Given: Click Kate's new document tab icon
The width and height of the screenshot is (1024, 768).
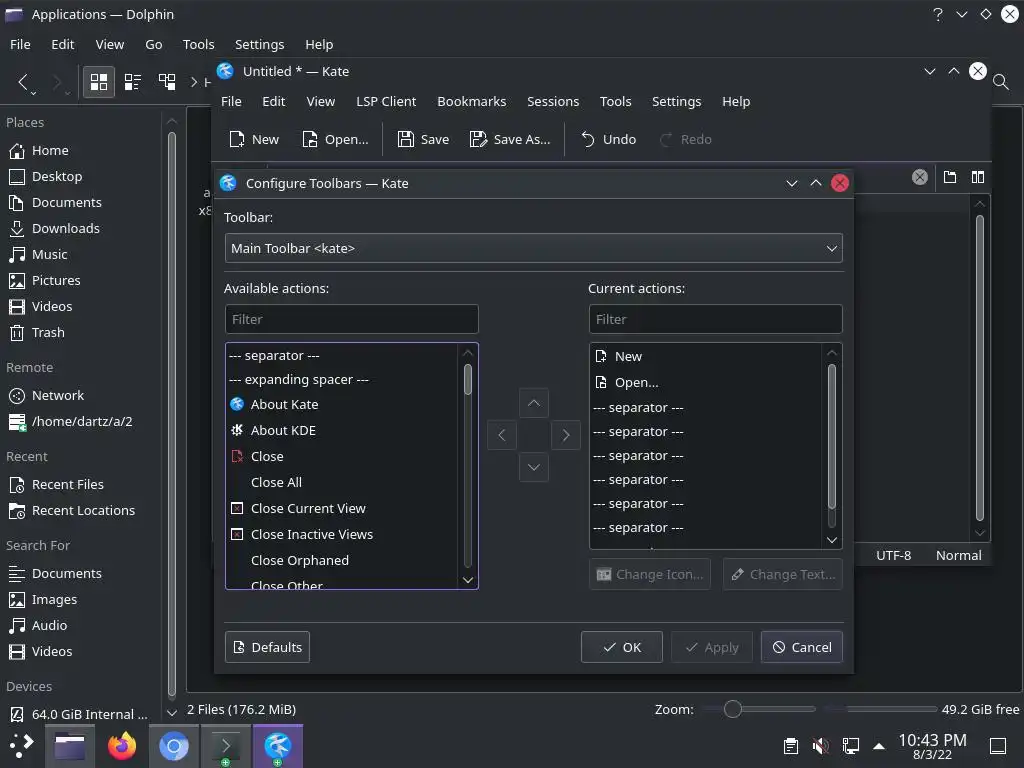Looking at the screenshot, I should [950, 177].
